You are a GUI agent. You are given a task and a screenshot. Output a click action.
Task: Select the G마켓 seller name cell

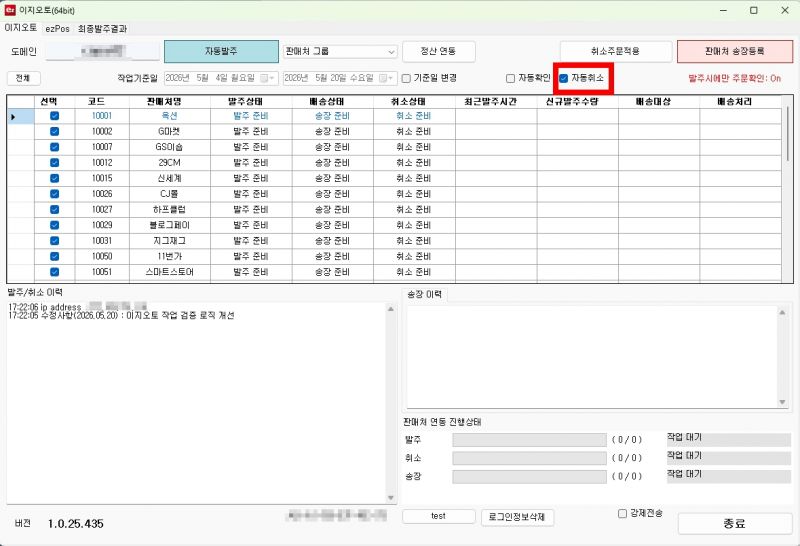(x=169, y=132)
